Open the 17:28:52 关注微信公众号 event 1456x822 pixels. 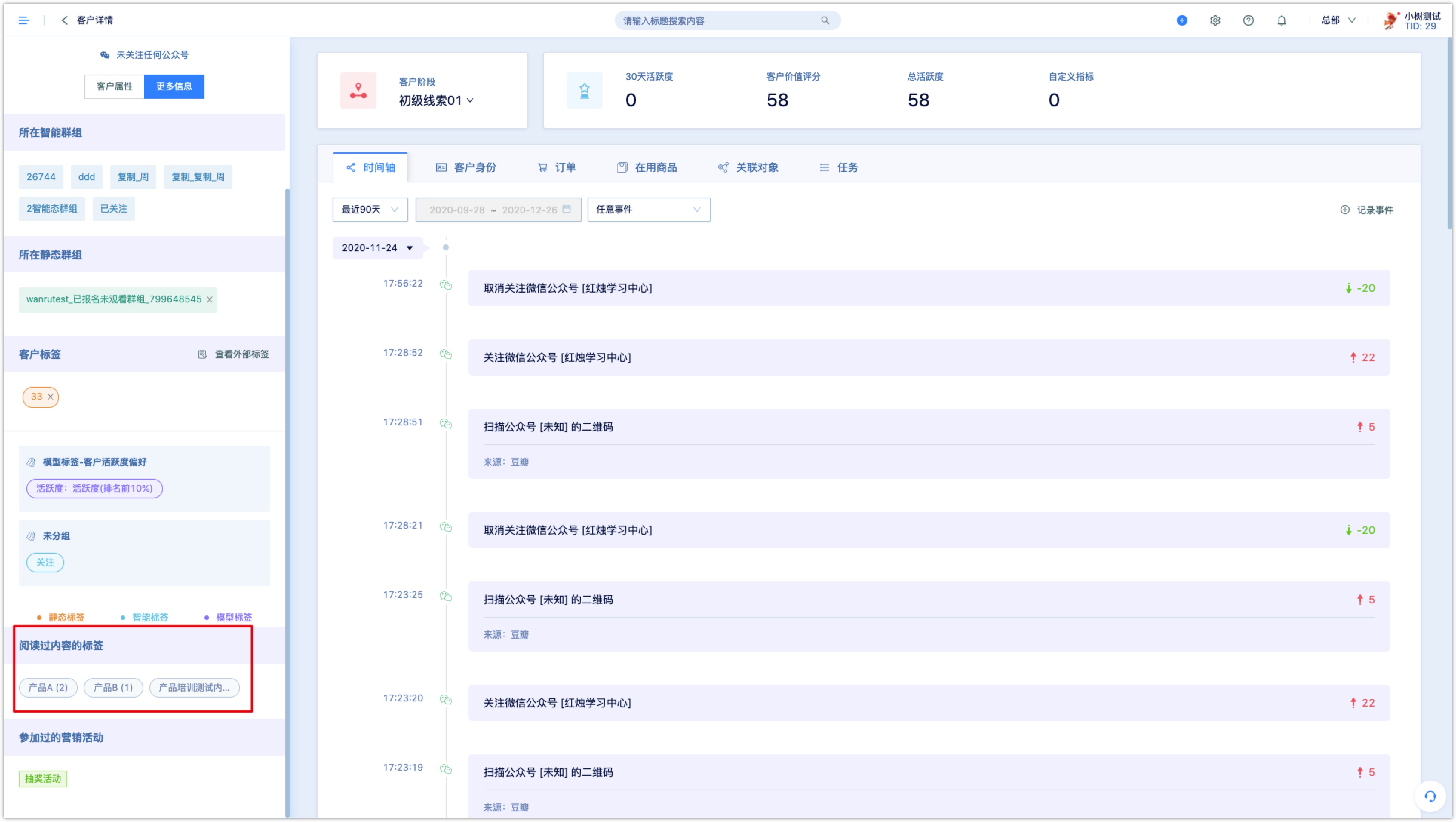(x=929, y=357)
